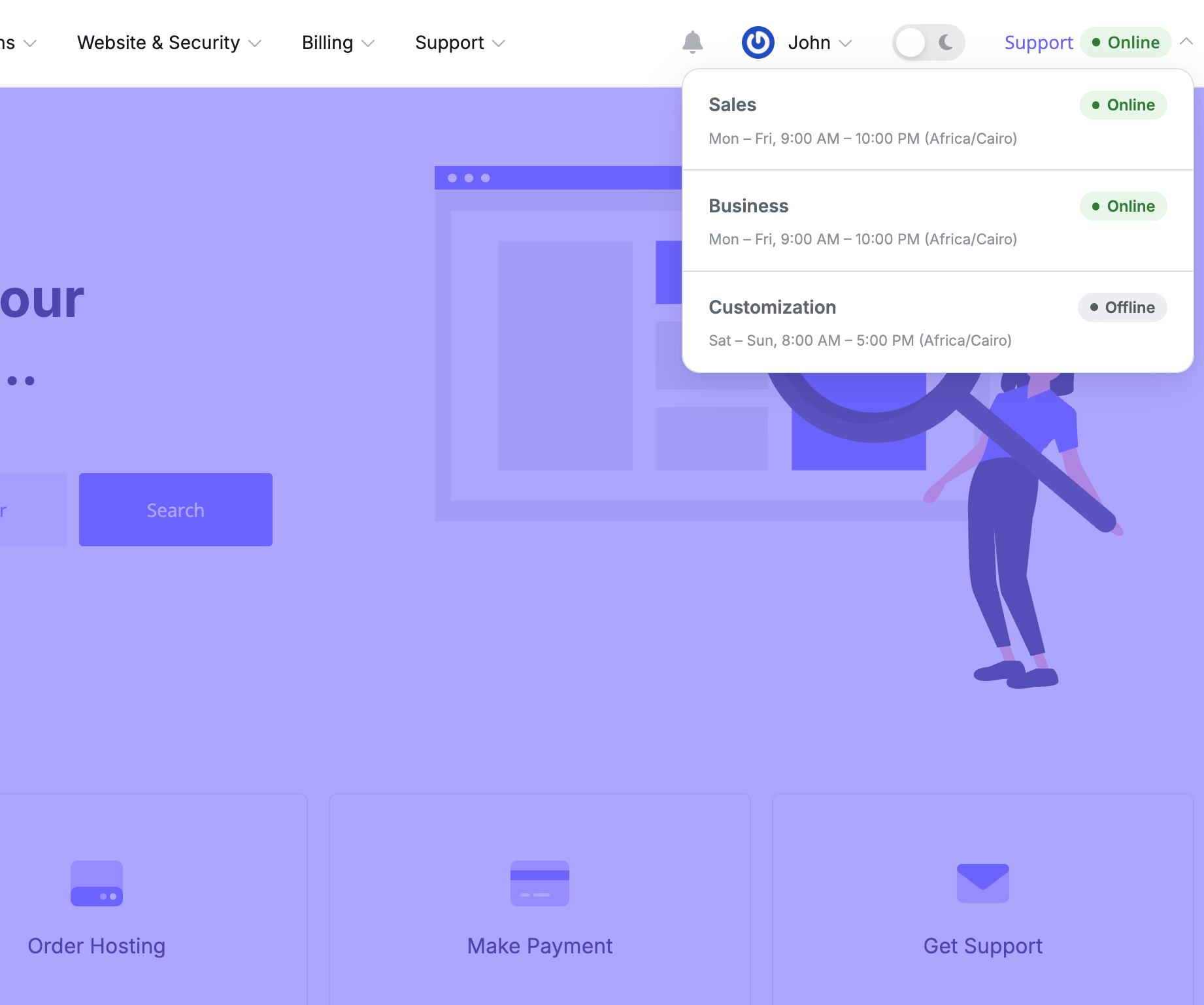Viewport: 1204px width, 1005px height.
Task: Click the Make Payment credit card icon
Action: [x=540, y=883]
